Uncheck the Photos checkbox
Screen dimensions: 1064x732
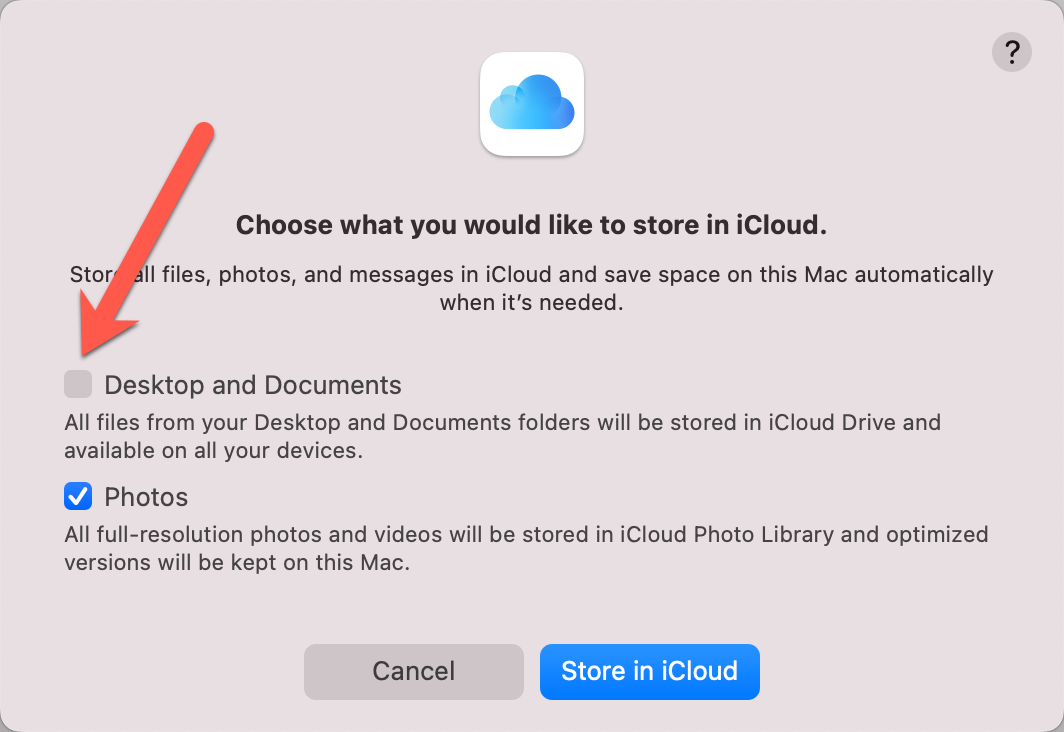pyautogui.click(x=78, y=496)
